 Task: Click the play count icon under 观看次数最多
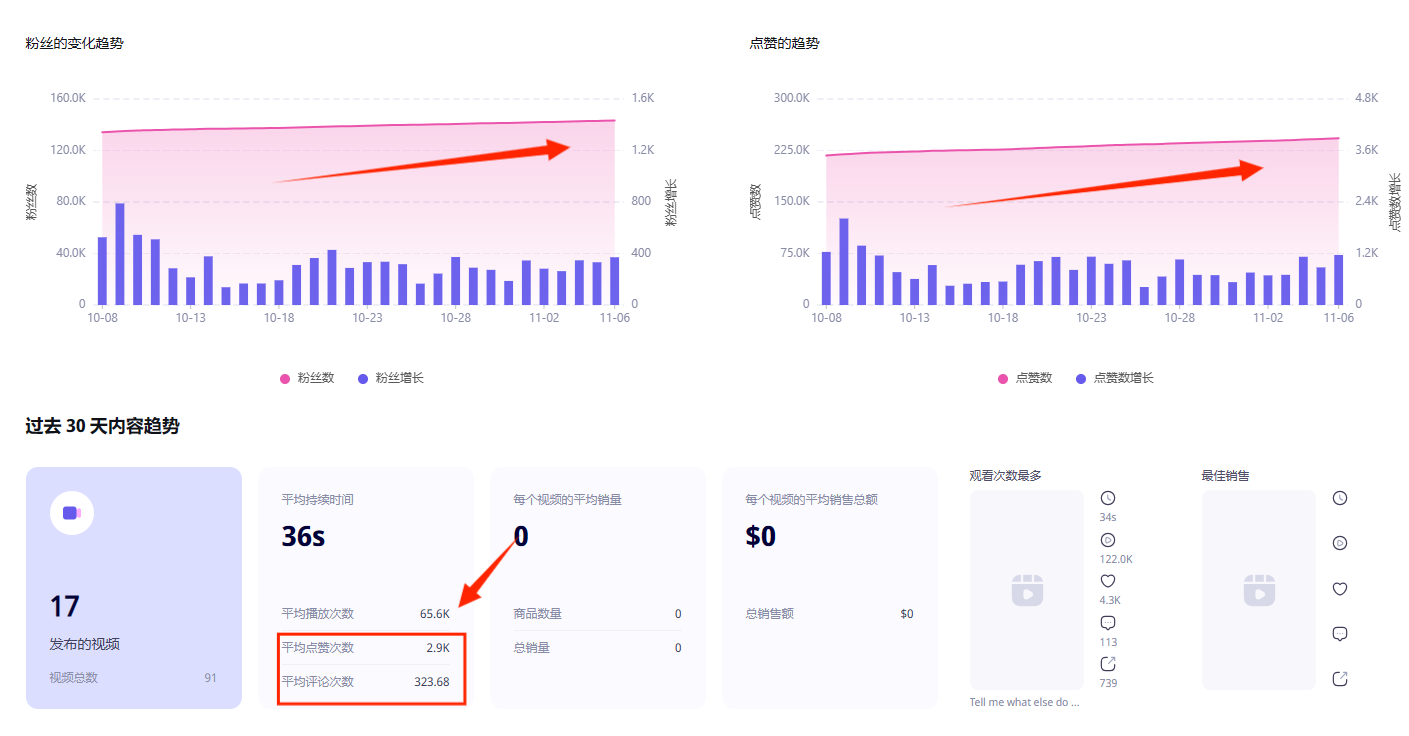coord(1107,540)
